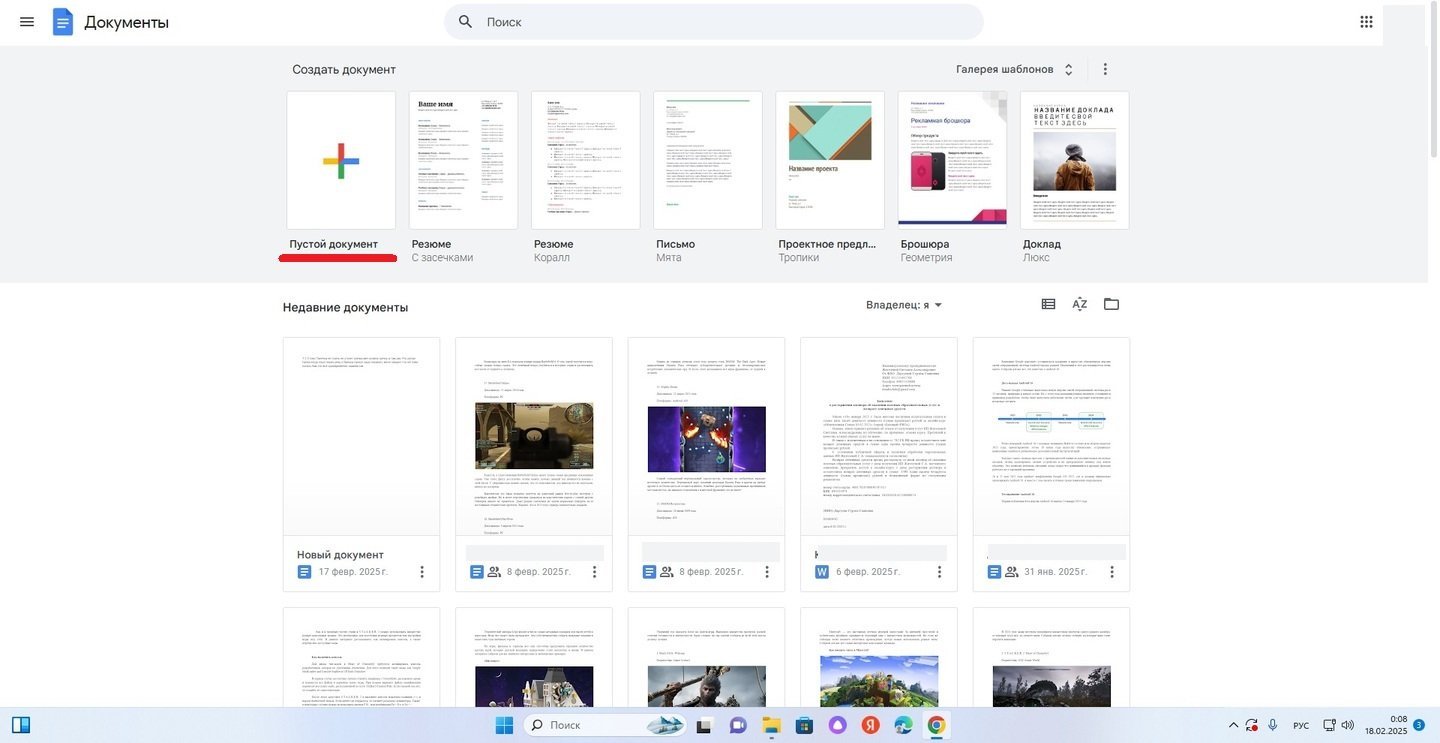Click the Docs file icon beside 17 февр. 2025

pyautogui.click(x=304, y=572)
